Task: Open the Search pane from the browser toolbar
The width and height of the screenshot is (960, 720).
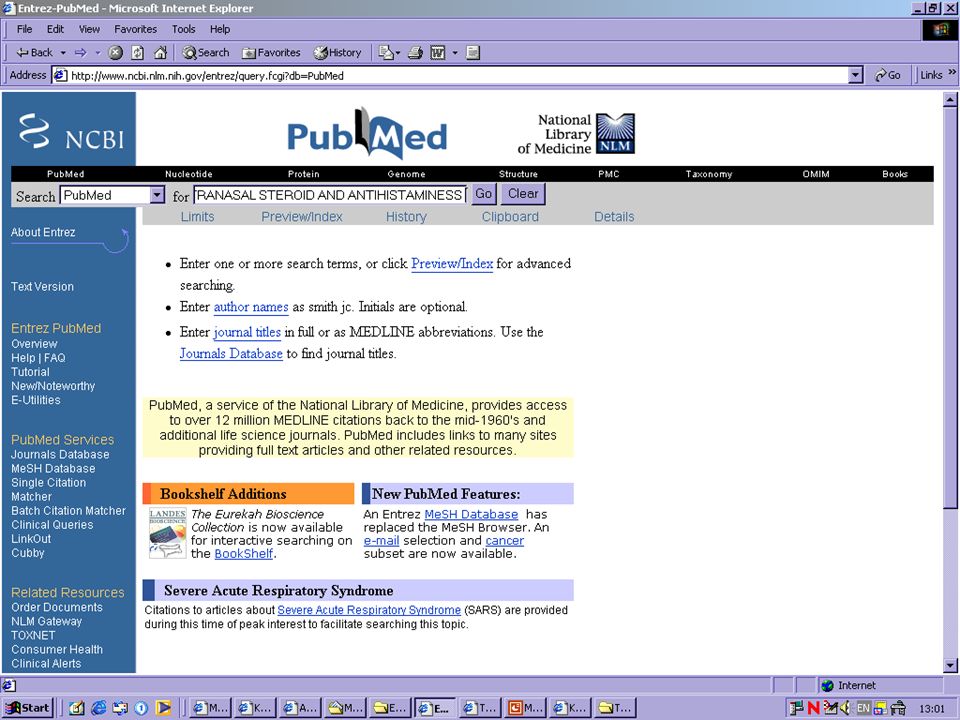Action: coord(206,53)
